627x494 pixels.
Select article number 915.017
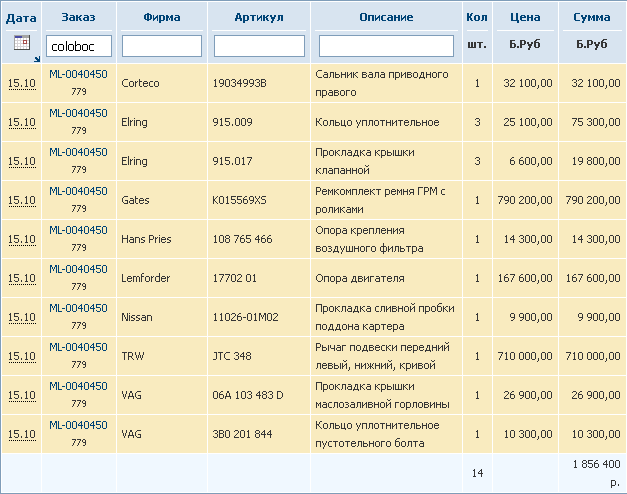click(x=232, y=161)
